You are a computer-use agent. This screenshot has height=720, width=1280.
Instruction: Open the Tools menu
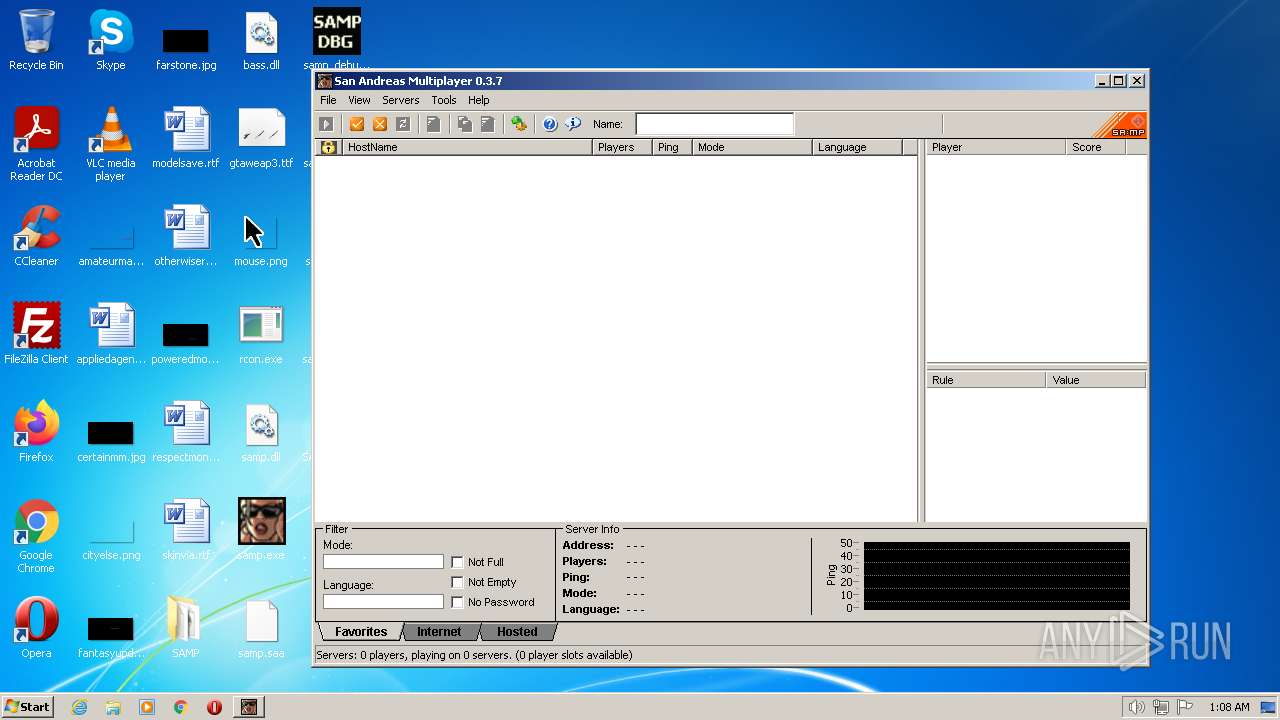tap(444, 100)
